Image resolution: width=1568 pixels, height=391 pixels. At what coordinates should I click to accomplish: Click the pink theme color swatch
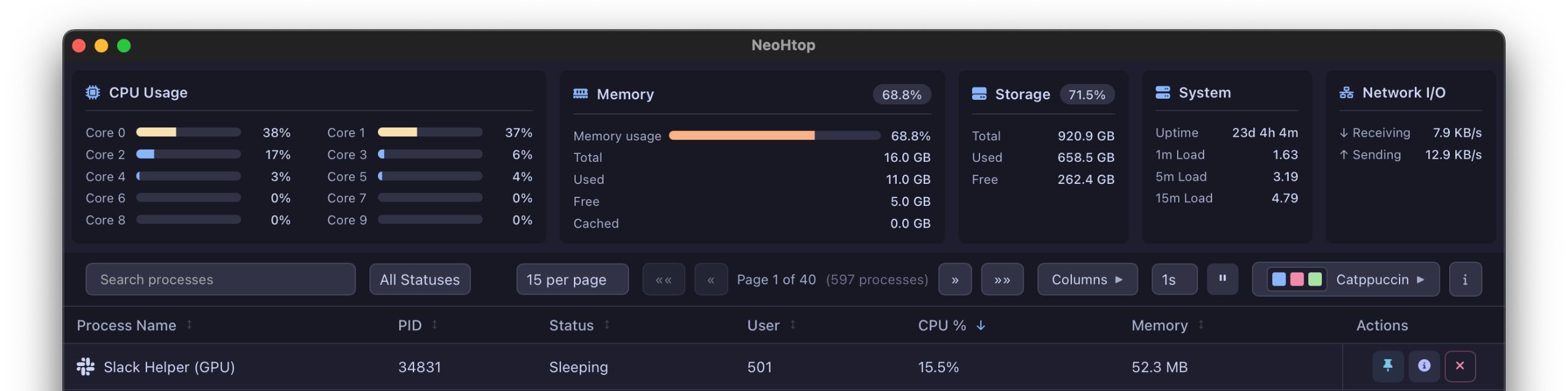pyautogui.click(x=1297, y=279)
